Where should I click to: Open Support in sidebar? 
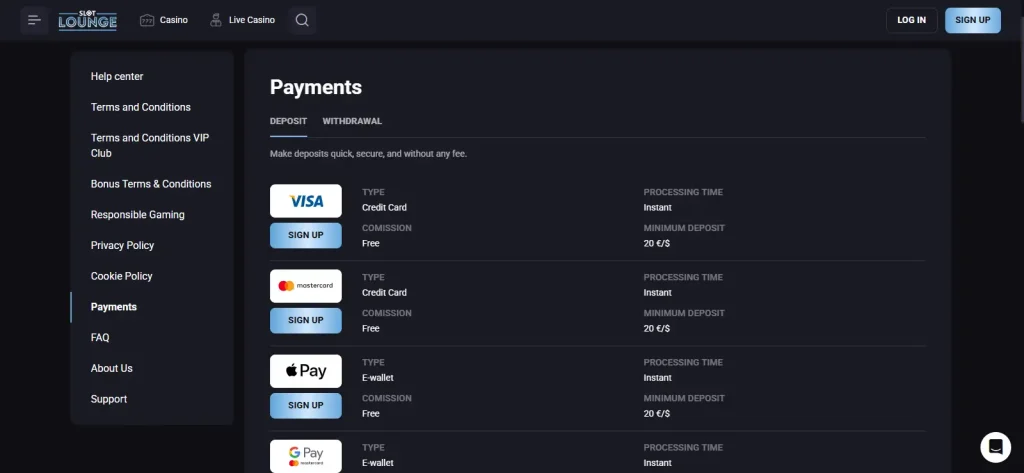click(108, 399)
